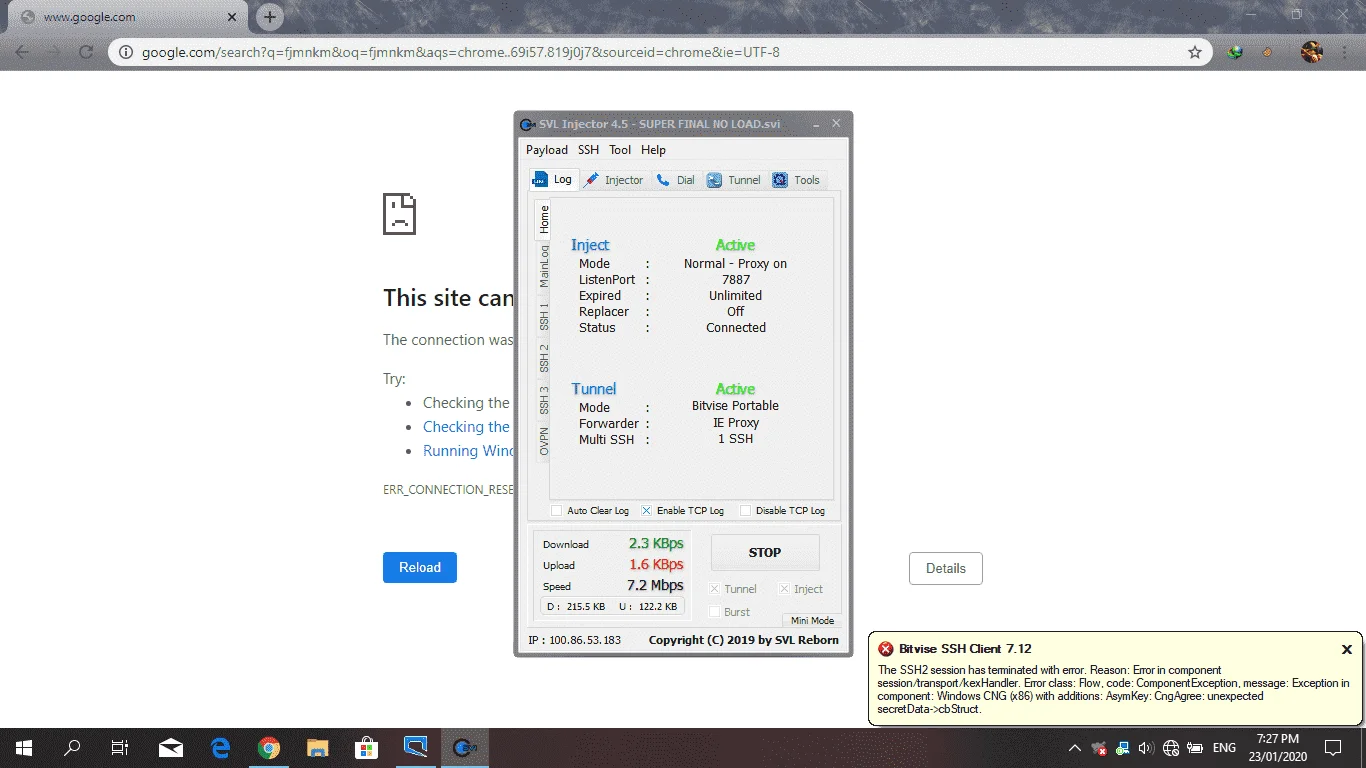Screen dimensions: 1366x768
Task: Switch to the Tunnel tab
Action: pos(734,180)
